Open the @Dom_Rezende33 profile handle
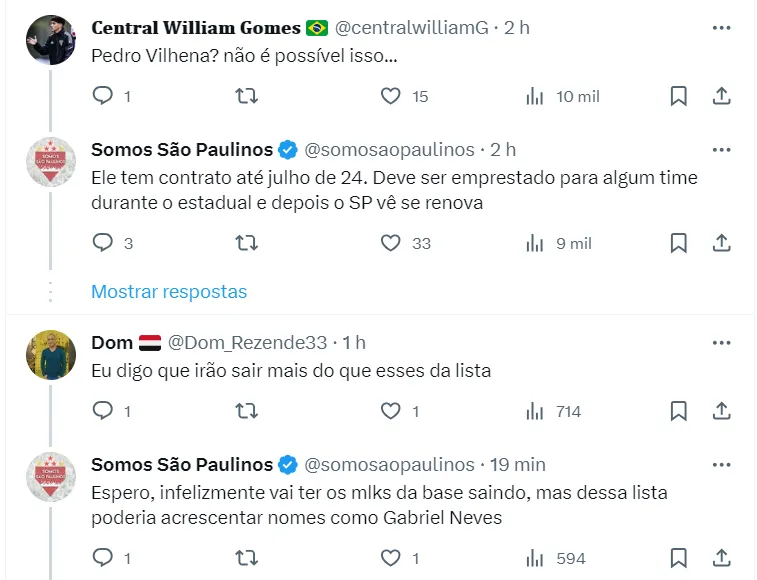 coord(247,343)
